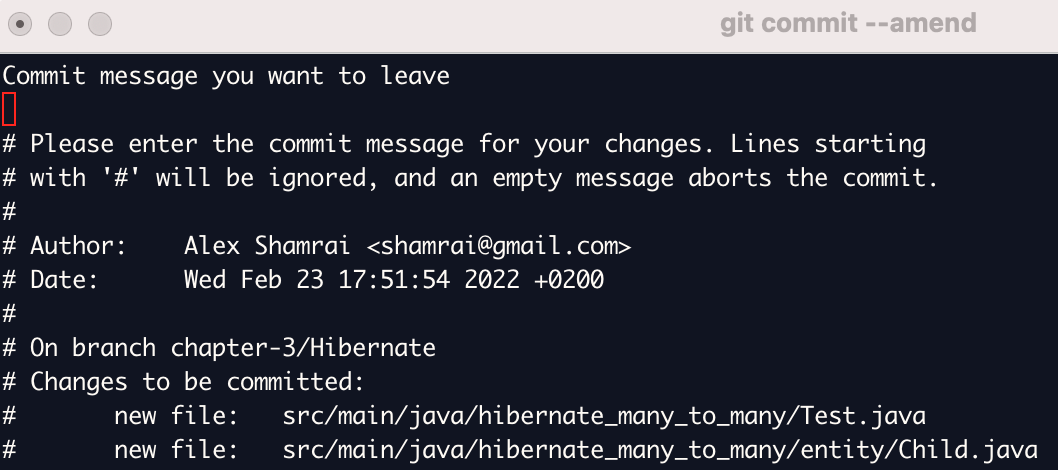Click 'Lines starting' at end of line
The image size is (1058, 470).
coord(829,144)
